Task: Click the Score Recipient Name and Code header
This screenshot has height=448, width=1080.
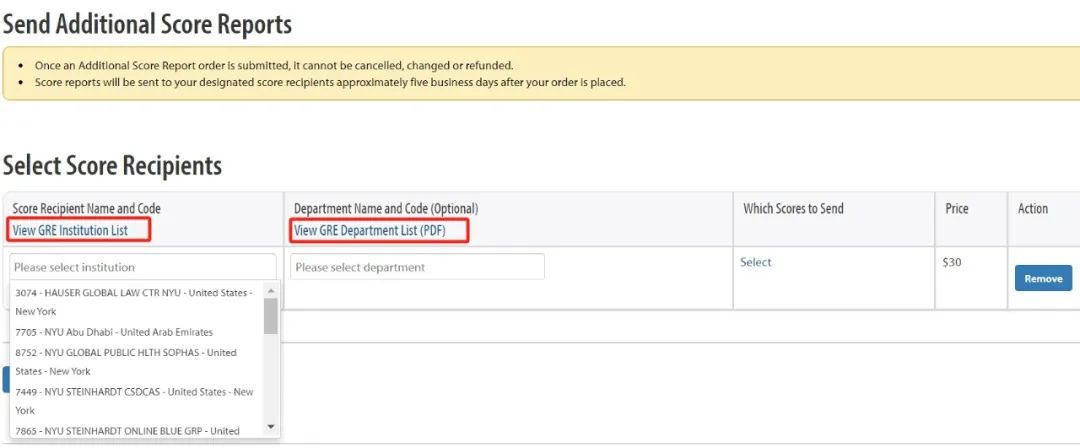Action: [x=86, y=208]
